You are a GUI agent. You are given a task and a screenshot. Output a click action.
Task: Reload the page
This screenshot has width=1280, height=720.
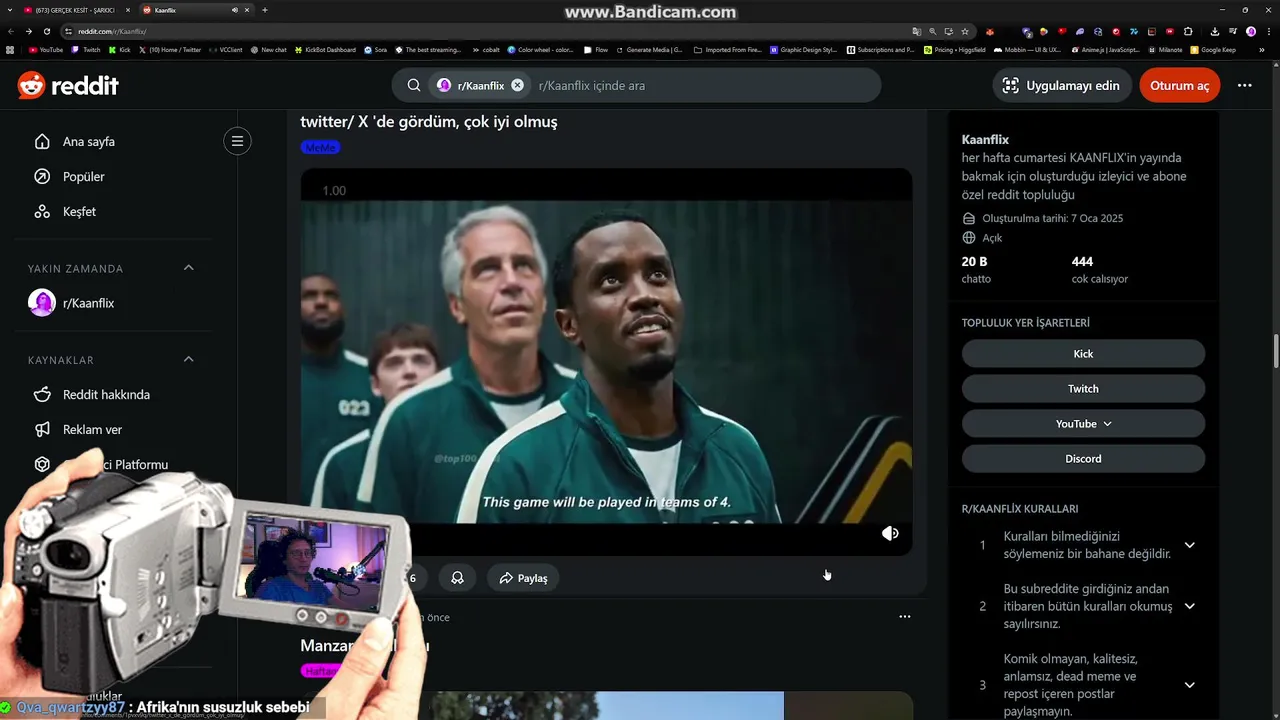[x=46, y=31]
